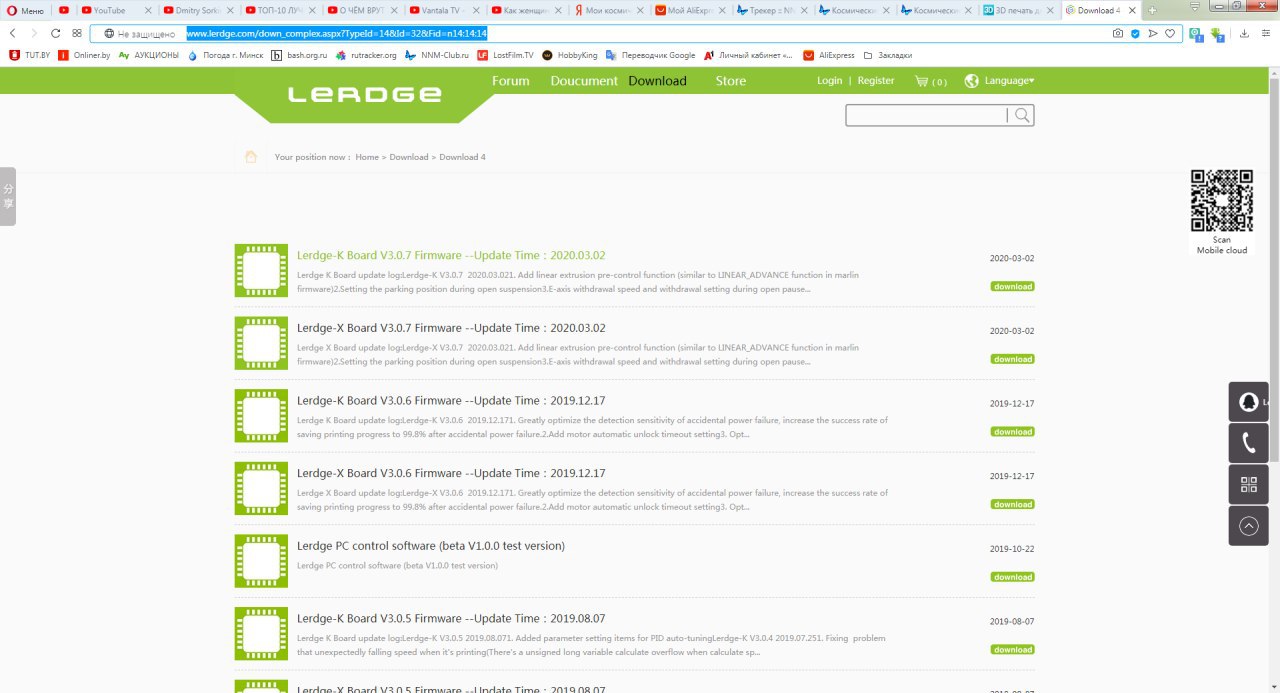Open the TUT.BY bookmark
Image resolution: width=1280 pixels, height=693 pixels.
pos(29,55)
